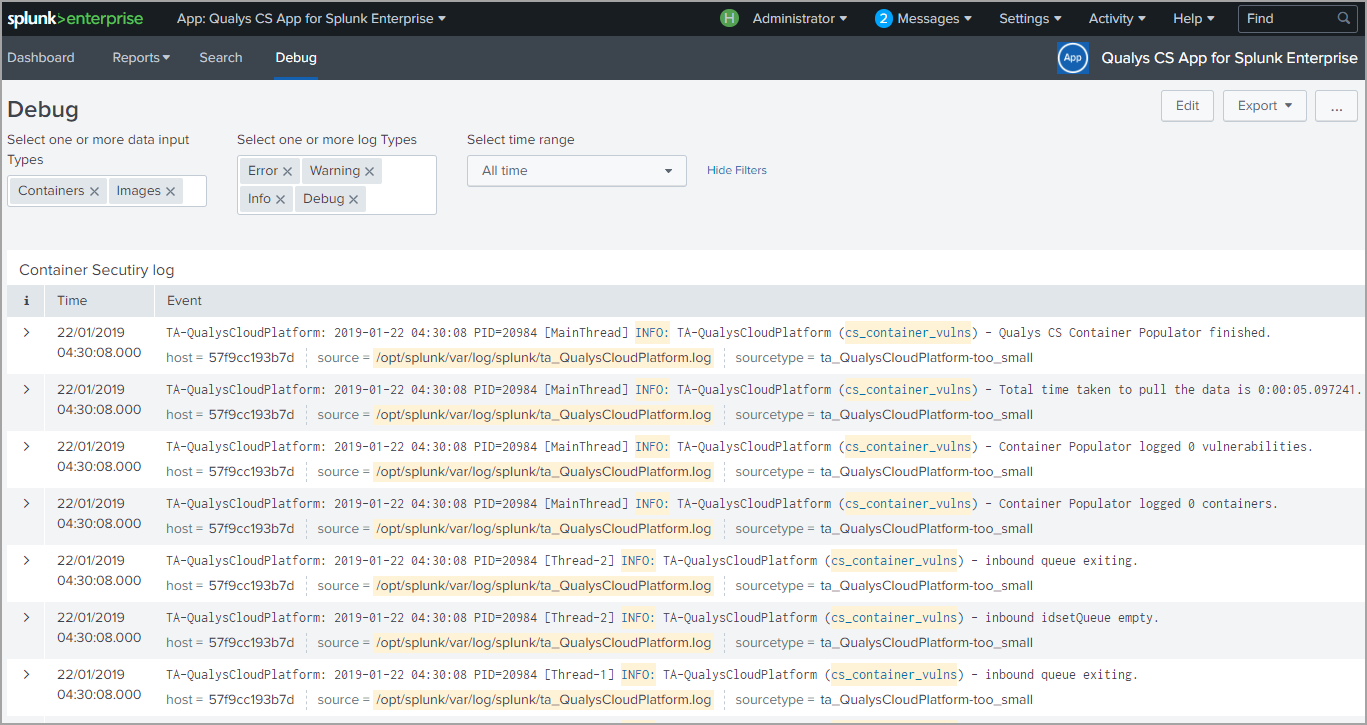Click the blue messages count badge
1367x725 pixels.
click(x=883, y=18)
